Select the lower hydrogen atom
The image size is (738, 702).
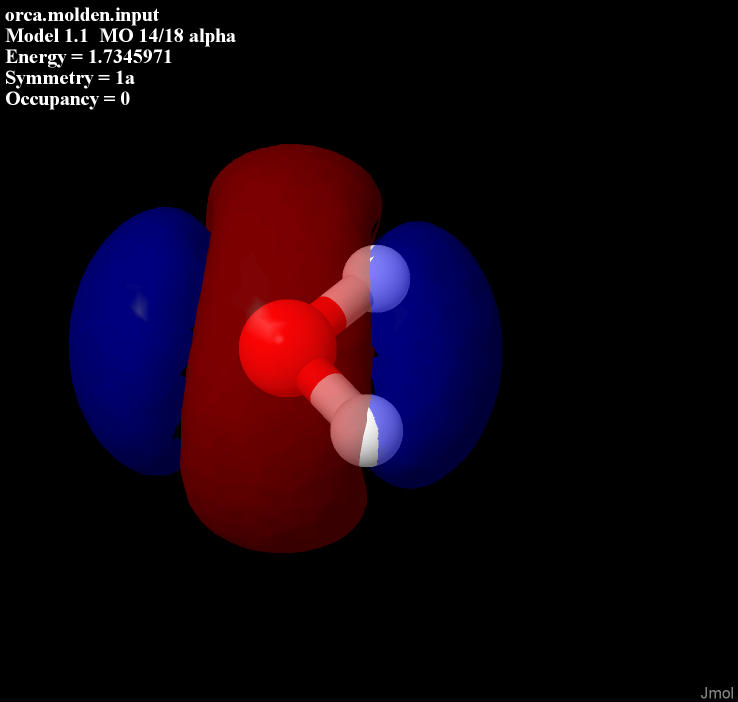click(367, 431)
